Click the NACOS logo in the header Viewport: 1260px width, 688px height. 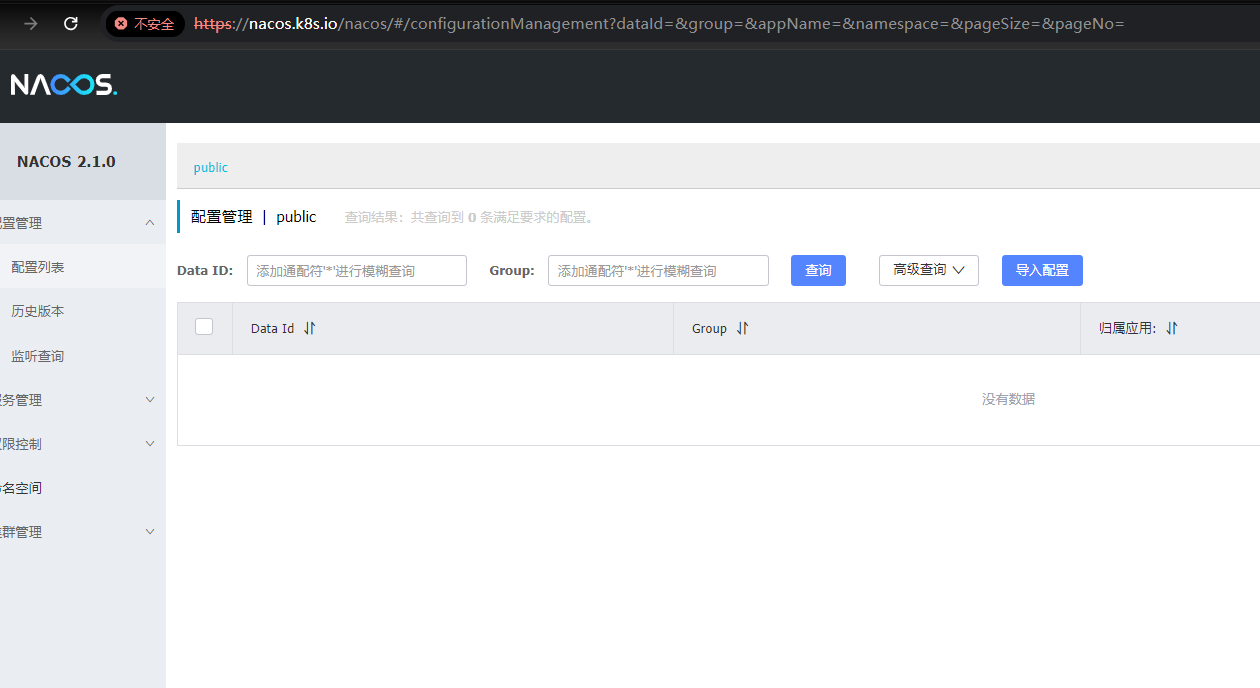(x=64, y=85)
